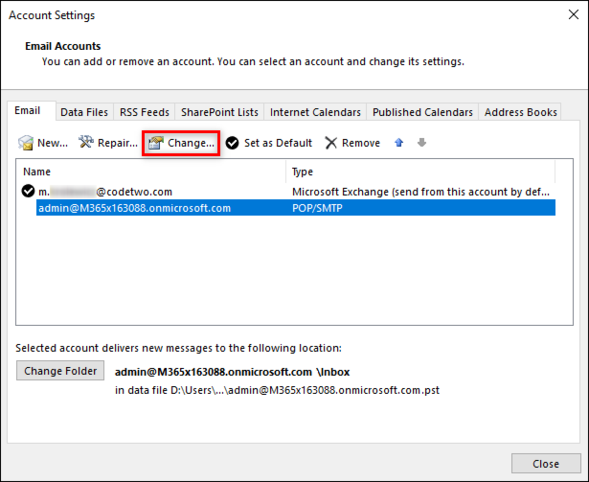Click default checkmark beside codetwo.com account
Image resolution: width=589 pixels, height=482 pixels.
coord(28,191)
